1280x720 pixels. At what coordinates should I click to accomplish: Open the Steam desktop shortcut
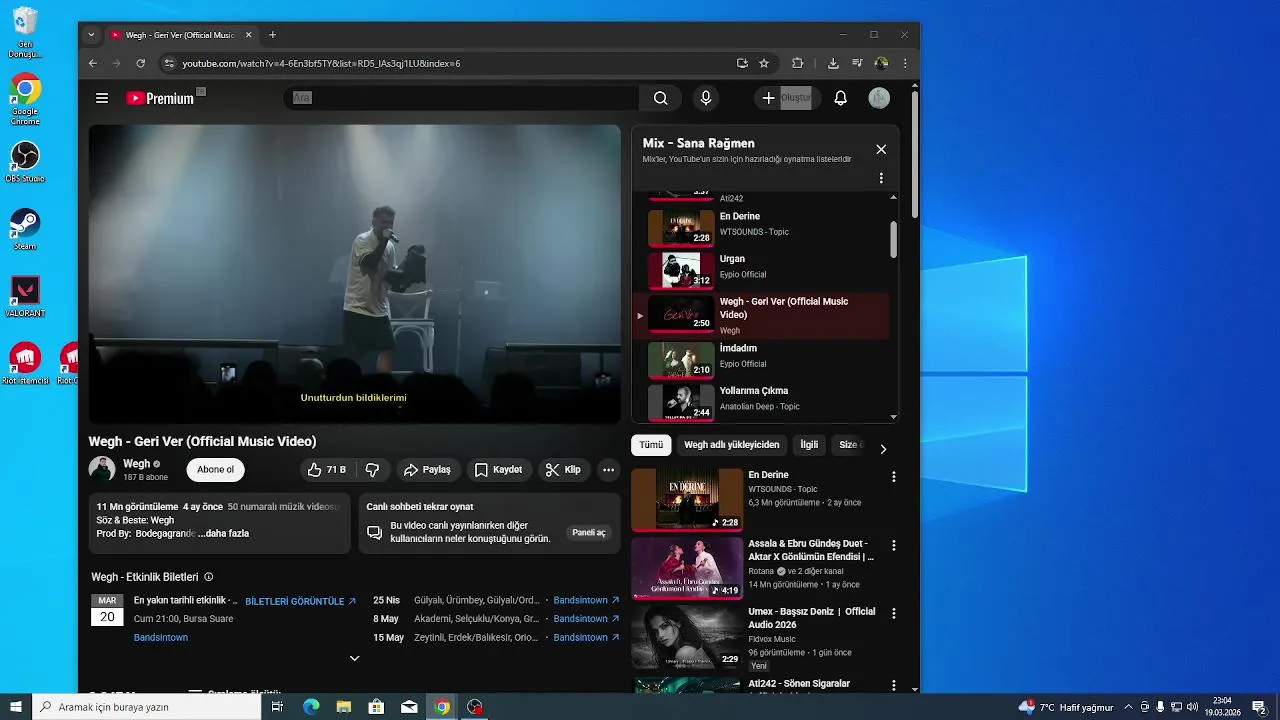point(25,229)
